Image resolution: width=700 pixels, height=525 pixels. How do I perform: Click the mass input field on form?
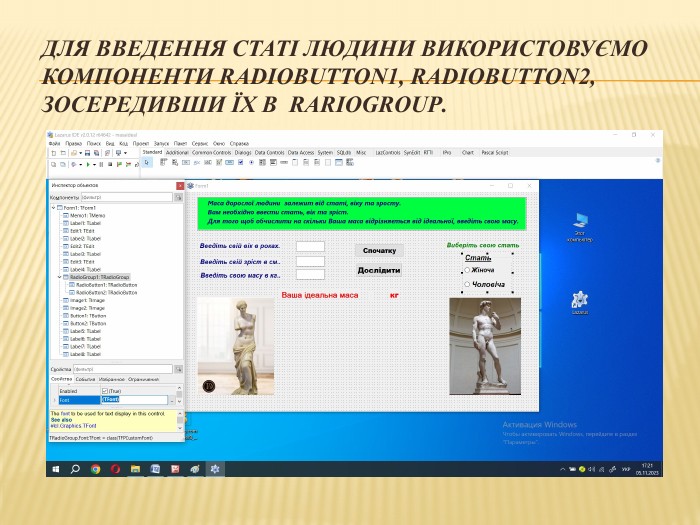point(310,275)
